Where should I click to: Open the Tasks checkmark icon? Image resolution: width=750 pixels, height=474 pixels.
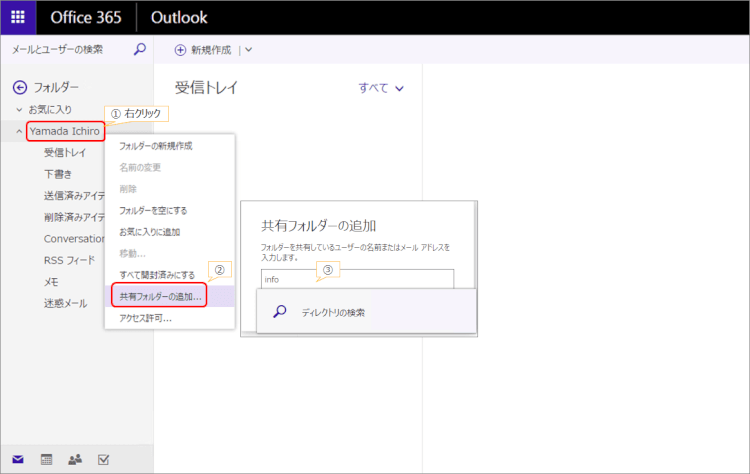[x=103, y=460]
